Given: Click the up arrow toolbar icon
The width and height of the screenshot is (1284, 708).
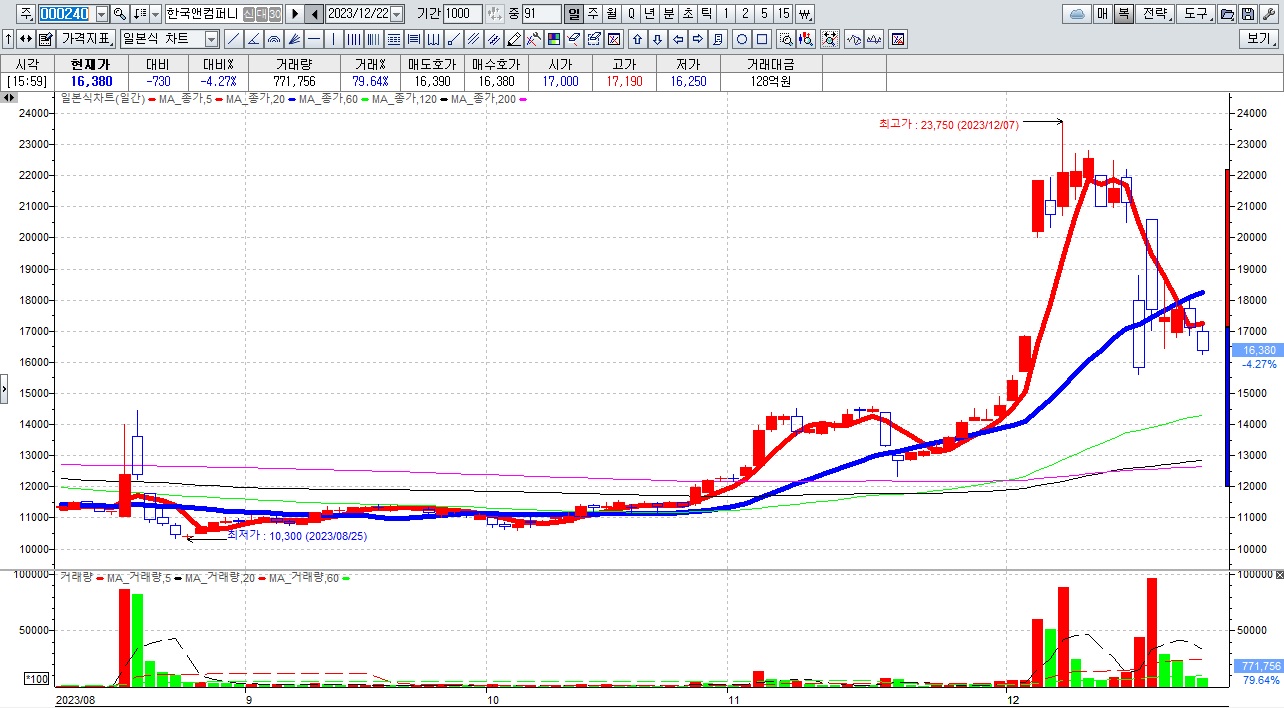Looking at the screenshot, I should [8, 39].
